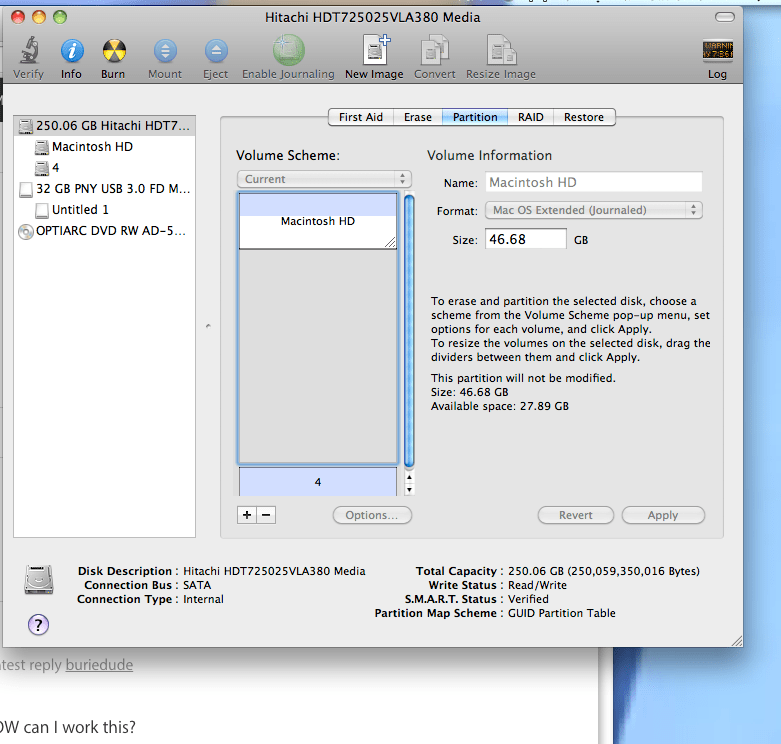Image resolution: width=781 pixels, height=744 pixels.
Task: Switch to the RAID tab
Action: (x=530, y=117)
